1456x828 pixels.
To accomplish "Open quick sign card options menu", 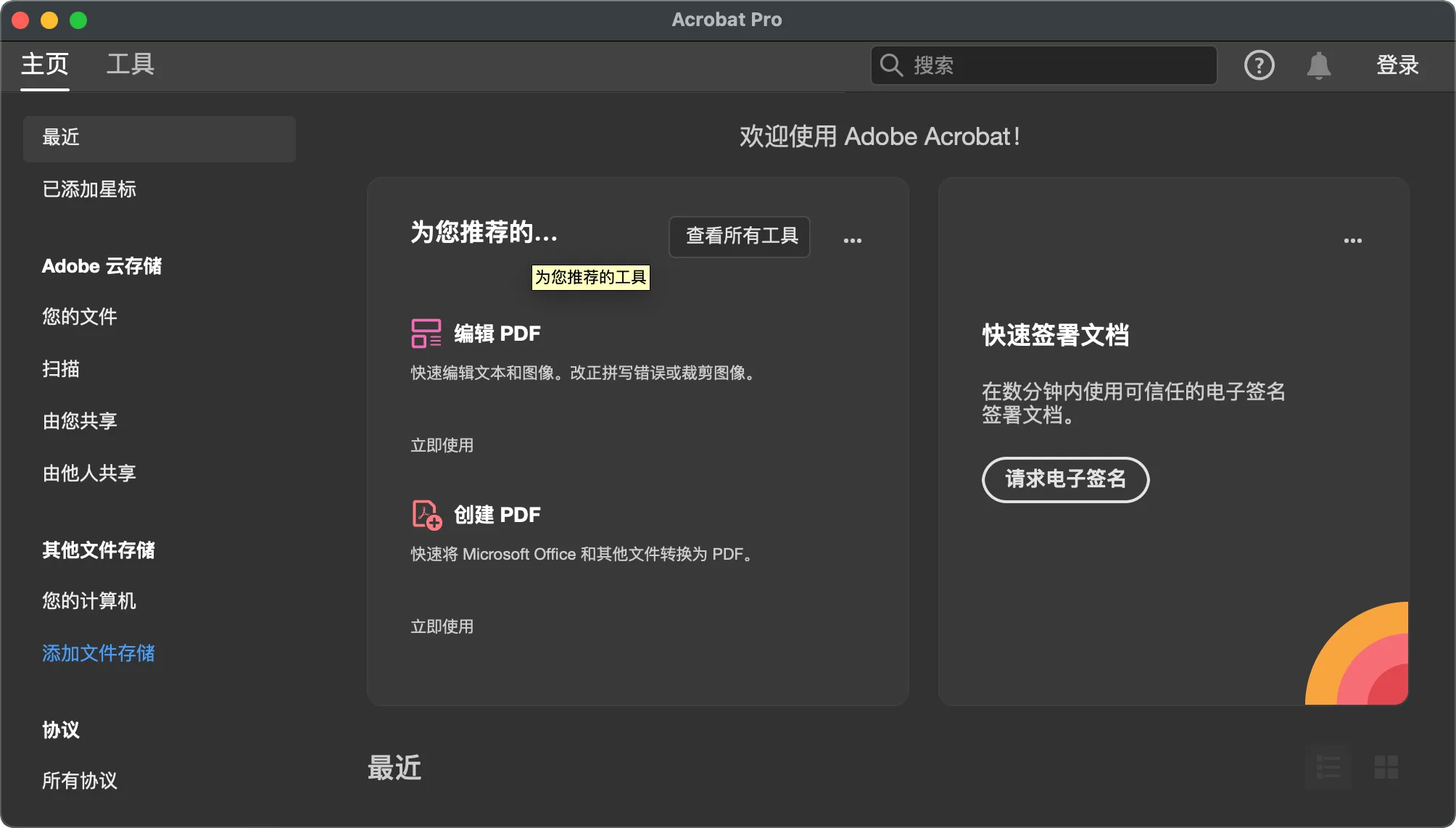I will click(1352, 240).
